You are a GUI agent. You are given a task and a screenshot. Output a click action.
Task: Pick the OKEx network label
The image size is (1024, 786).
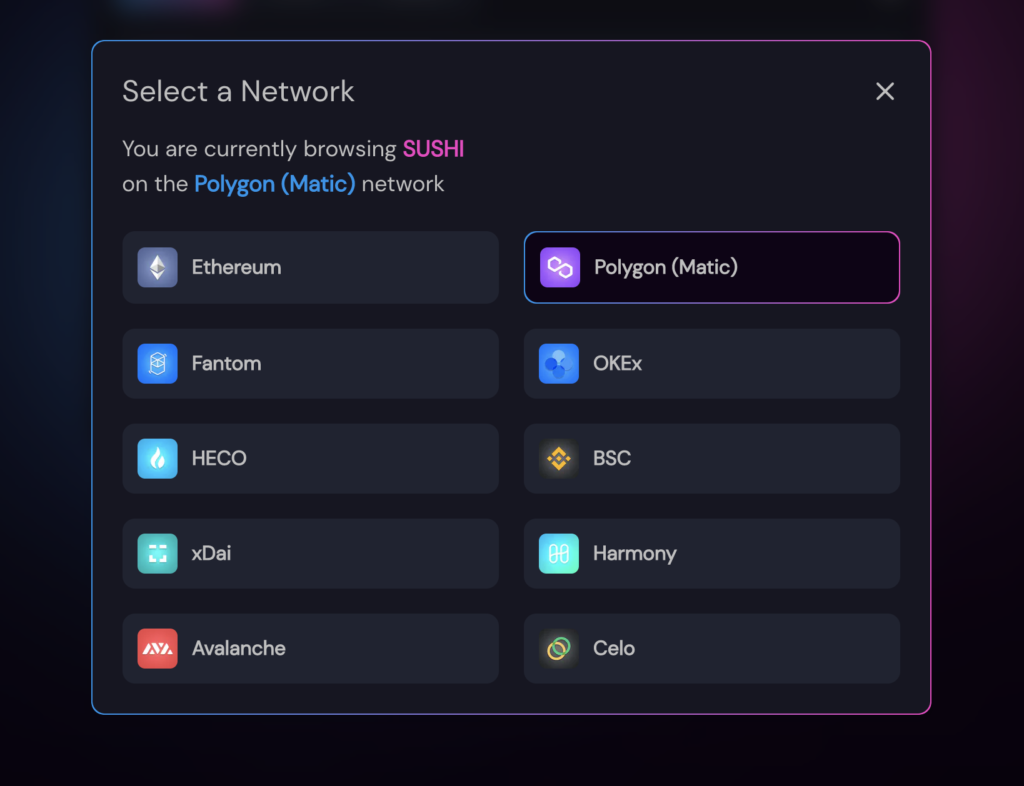click(617, 364)
